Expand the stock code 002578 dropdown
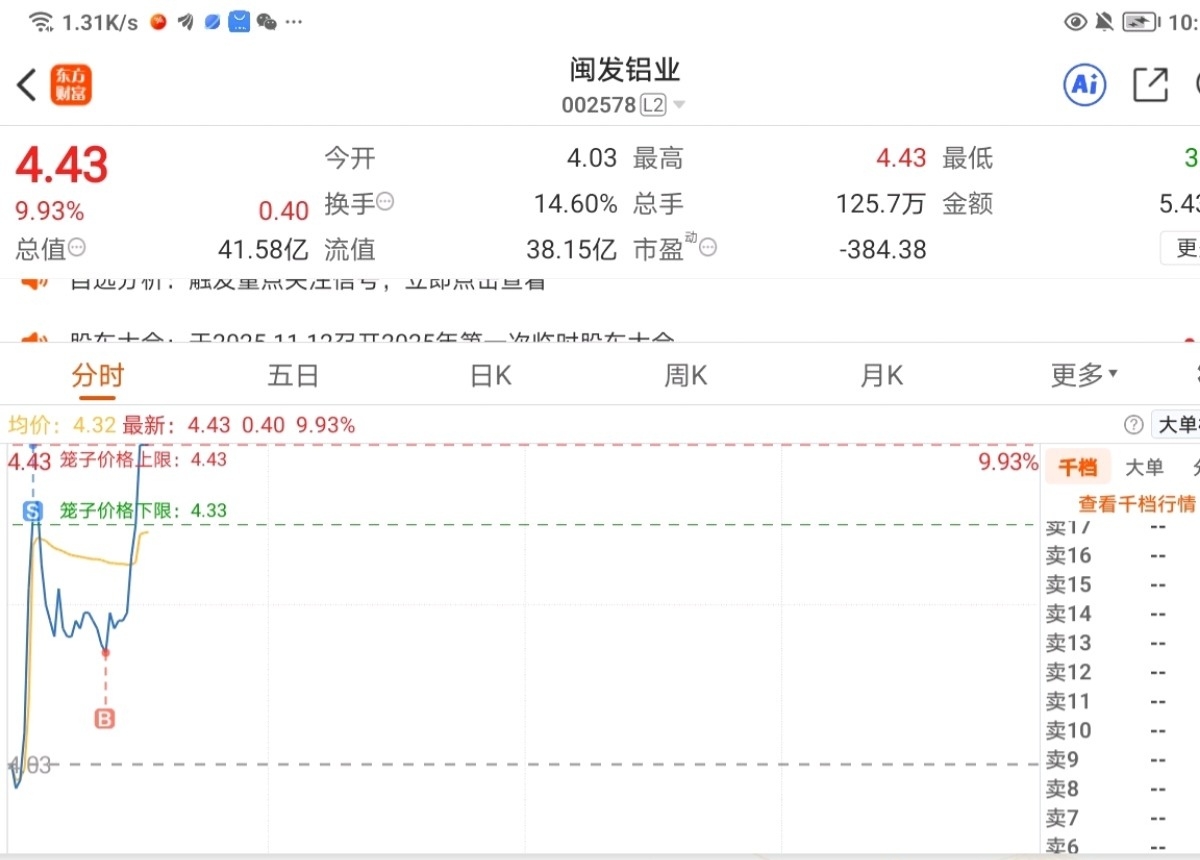 pyautogui.click(x=679, y=105)
